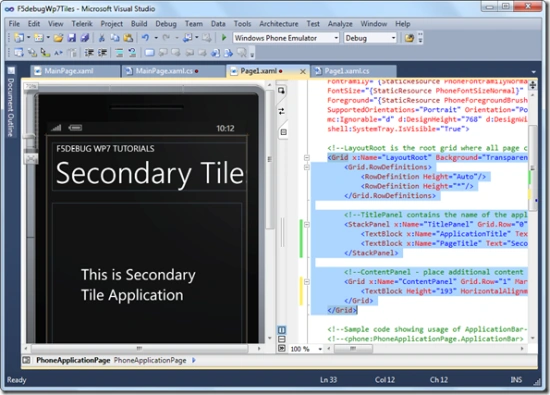This screenshot has width=550, height=395.
Task: Click the closing </Grid> tag line
Action: pos(342,310)
